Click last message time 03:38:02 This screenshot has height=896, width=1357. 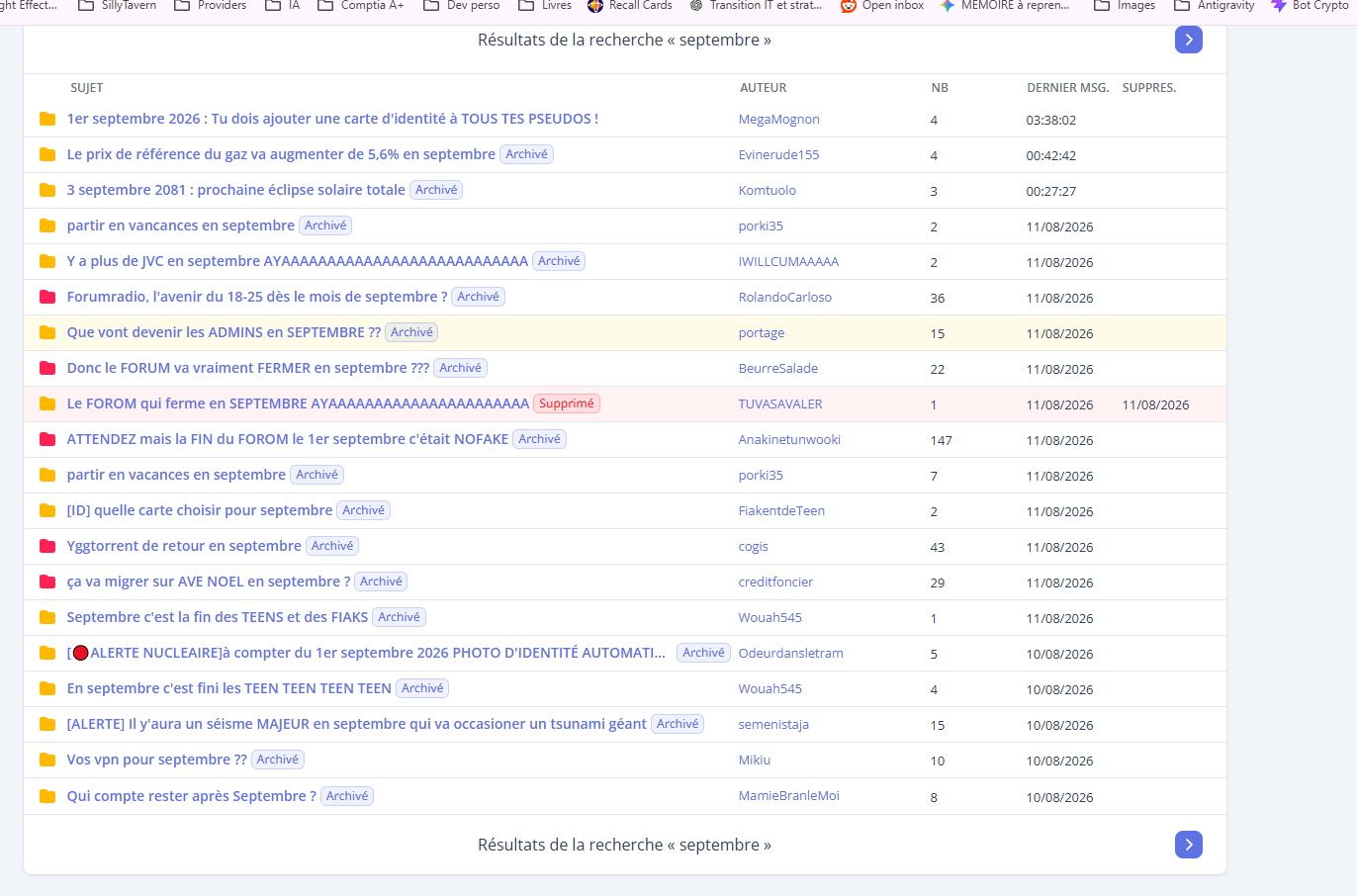coord(1051,120)
